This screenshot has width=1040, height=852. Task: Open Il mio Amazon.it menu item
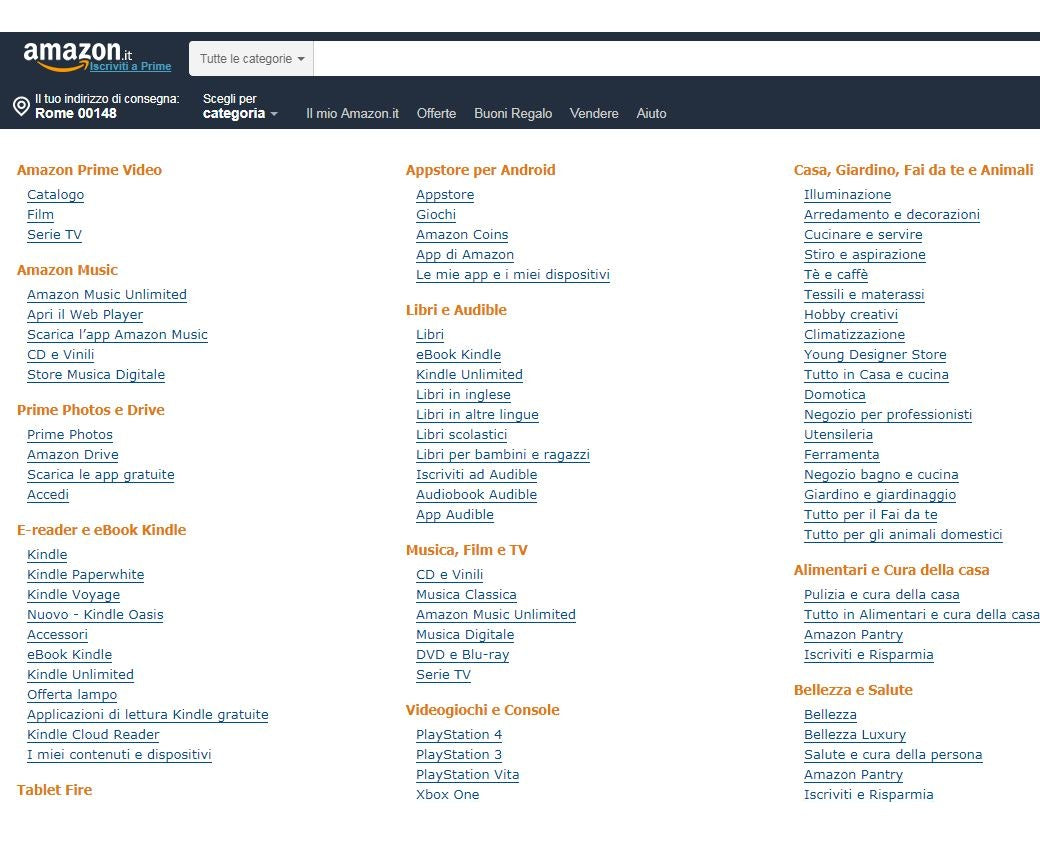(x=352, y=113)
